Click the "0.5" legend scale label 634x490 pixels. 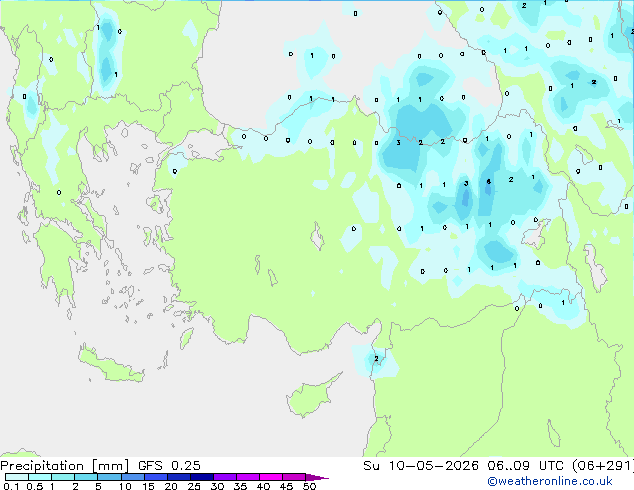[x=34, y=486]
